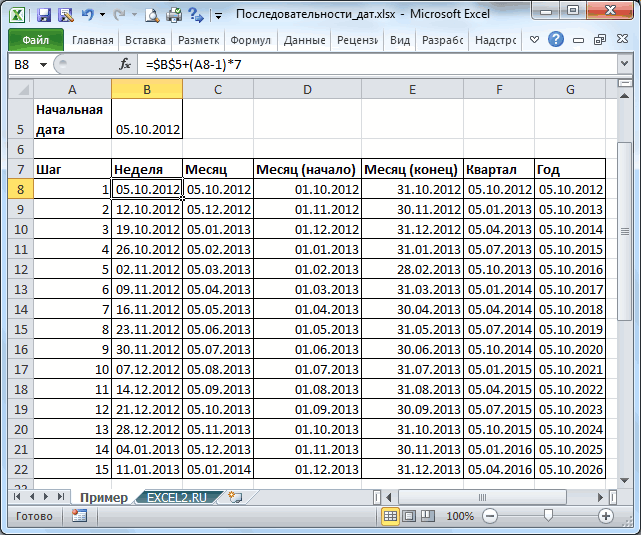641x535 pixels.
Task: Select row 12 header
Action: pos(21,269)
